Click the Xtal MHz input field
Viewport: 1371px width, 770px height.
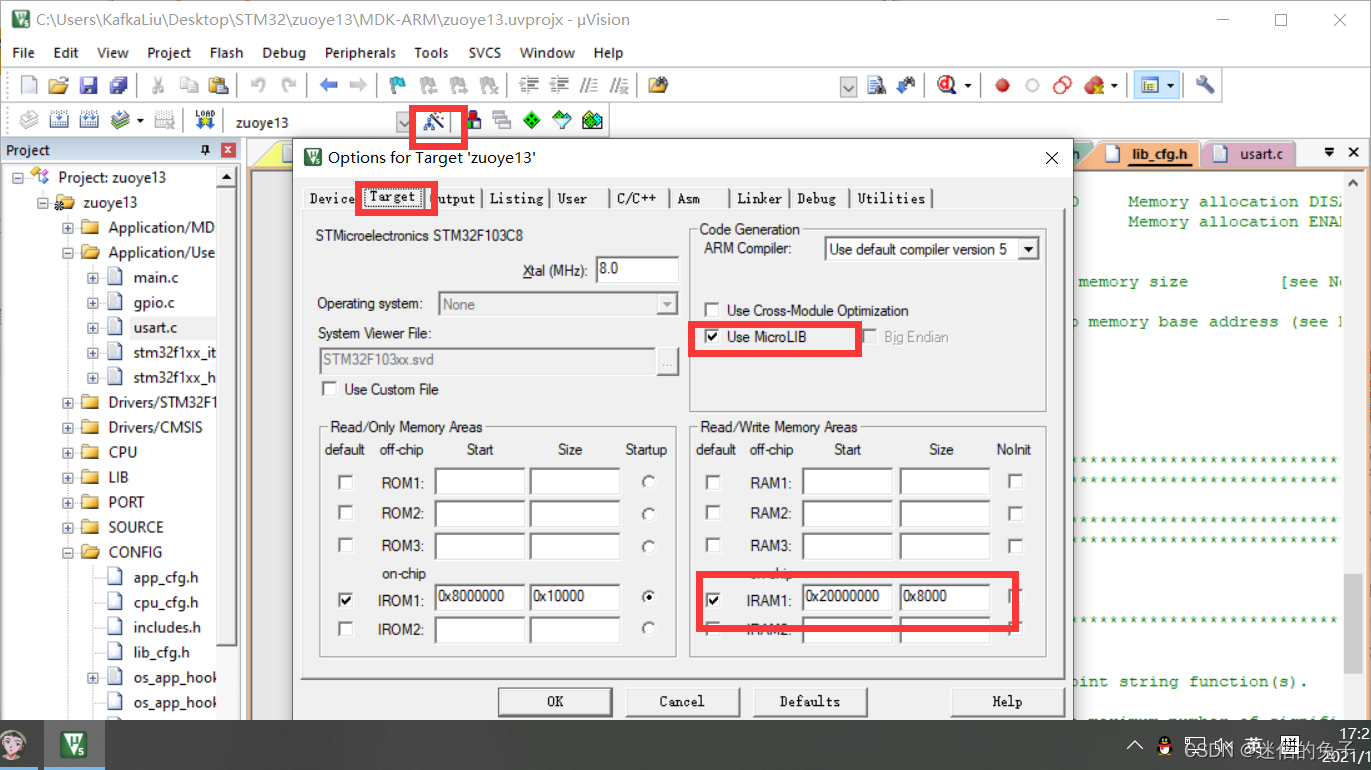click(637, 269)
